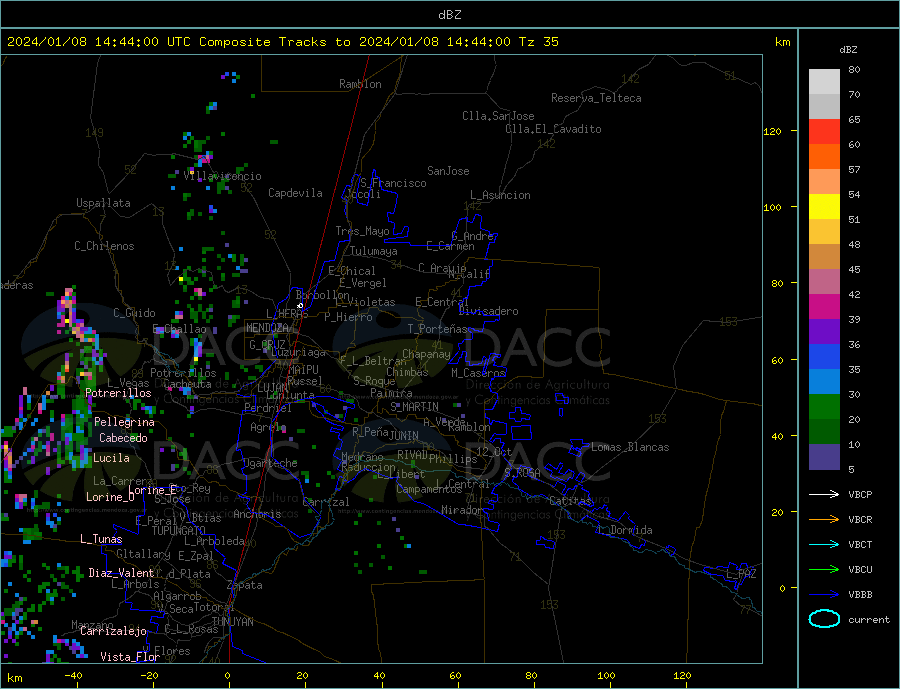Image resolution: width=900 pixels, height=689 pixels.
Task: Select the dark purple 5 dBZ swatch
Action: tap(824, 457)
